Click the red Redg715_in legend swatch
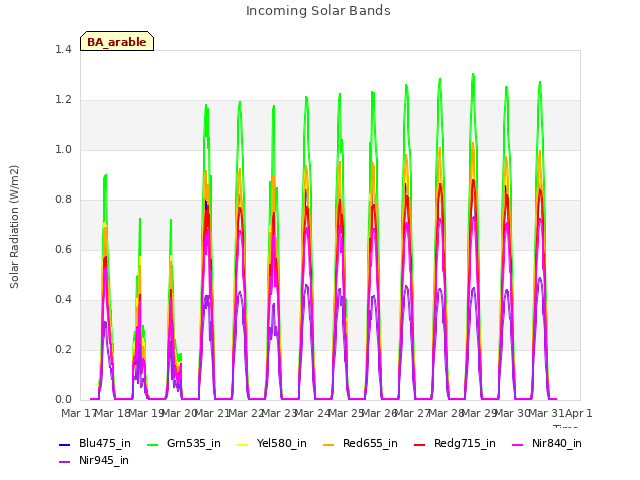 [x=420, y=444]
